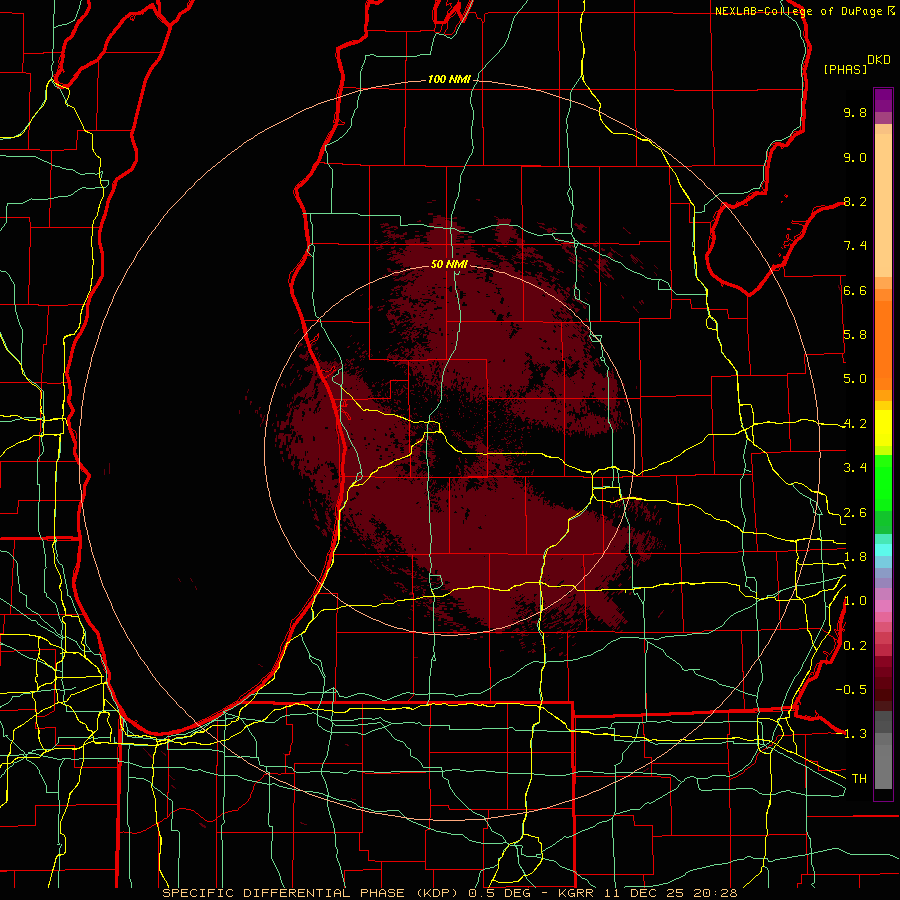The width and height of the screenshot is (900, 900).
Task: Click the orange color scale segment
Action: [883, 344]
